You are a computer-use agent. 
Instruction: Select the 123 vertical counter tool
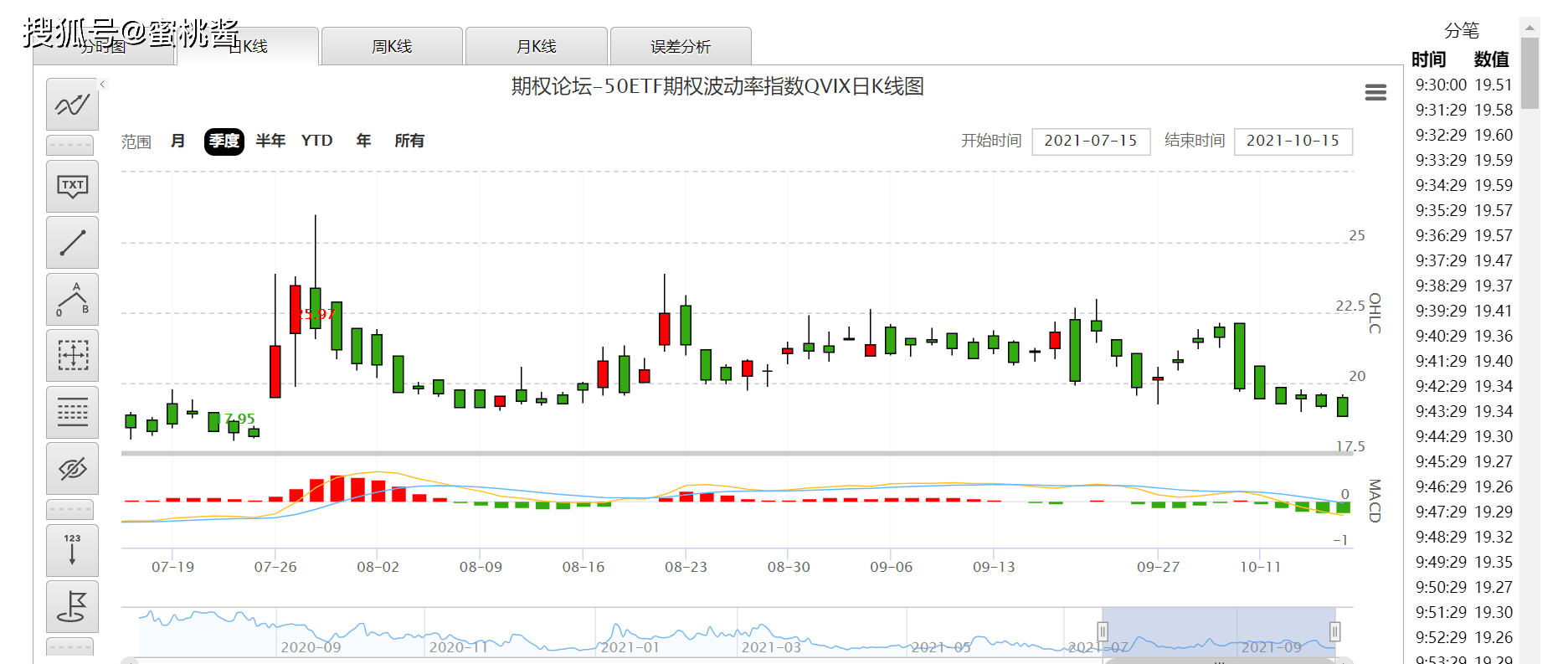pyautogui.click(x=72, y=550)
